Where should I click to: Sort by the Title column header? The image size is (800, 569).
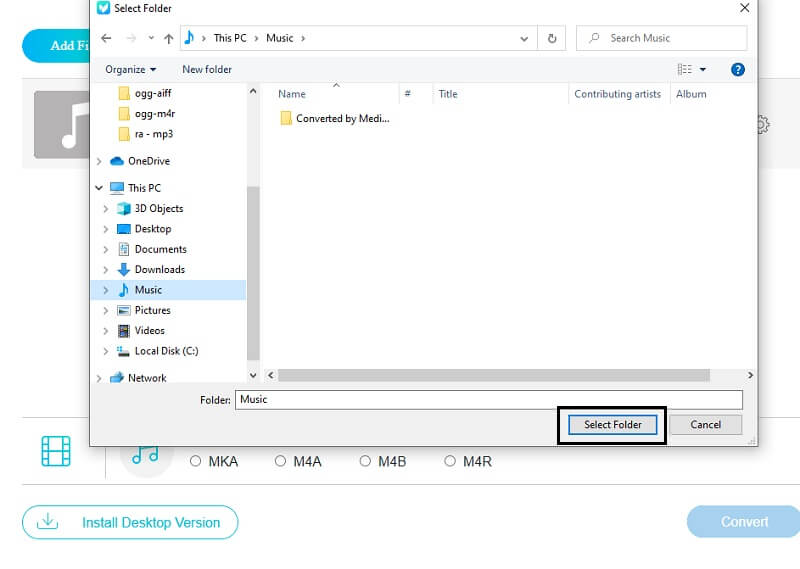pyautogui.click(x=448, y=94)
